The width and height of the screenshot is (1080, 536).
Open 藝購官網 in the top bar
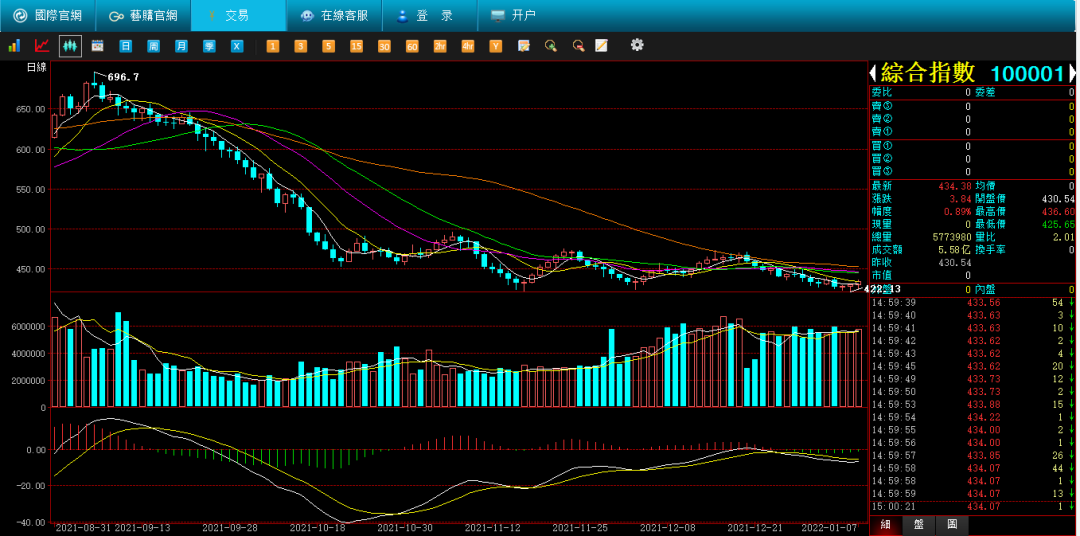coord(143,15)
